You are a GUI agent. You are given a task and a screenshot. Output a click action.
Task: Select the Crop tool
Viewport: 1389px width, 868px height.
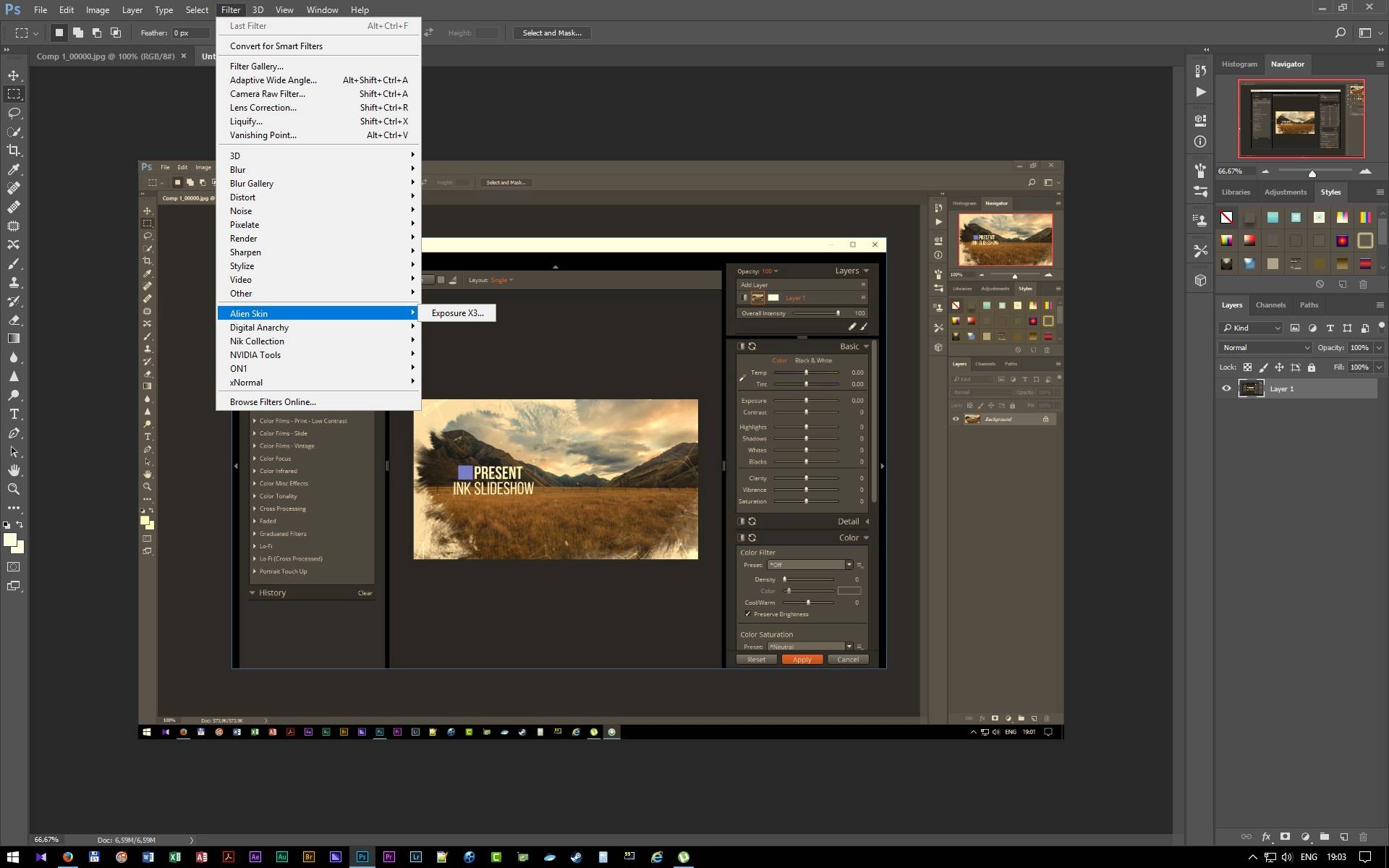coord(14,150)
